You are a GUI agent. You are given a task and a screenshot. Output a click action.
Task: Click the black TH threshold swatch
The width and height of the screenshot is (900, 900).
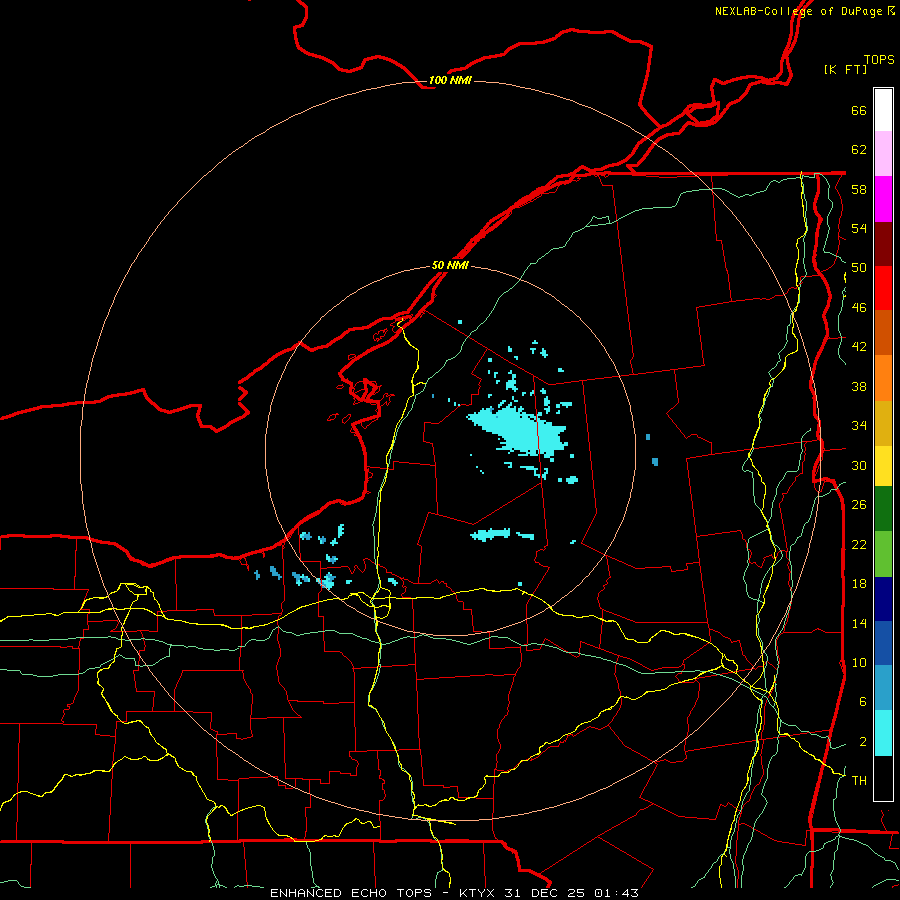(x=883, y=778)
